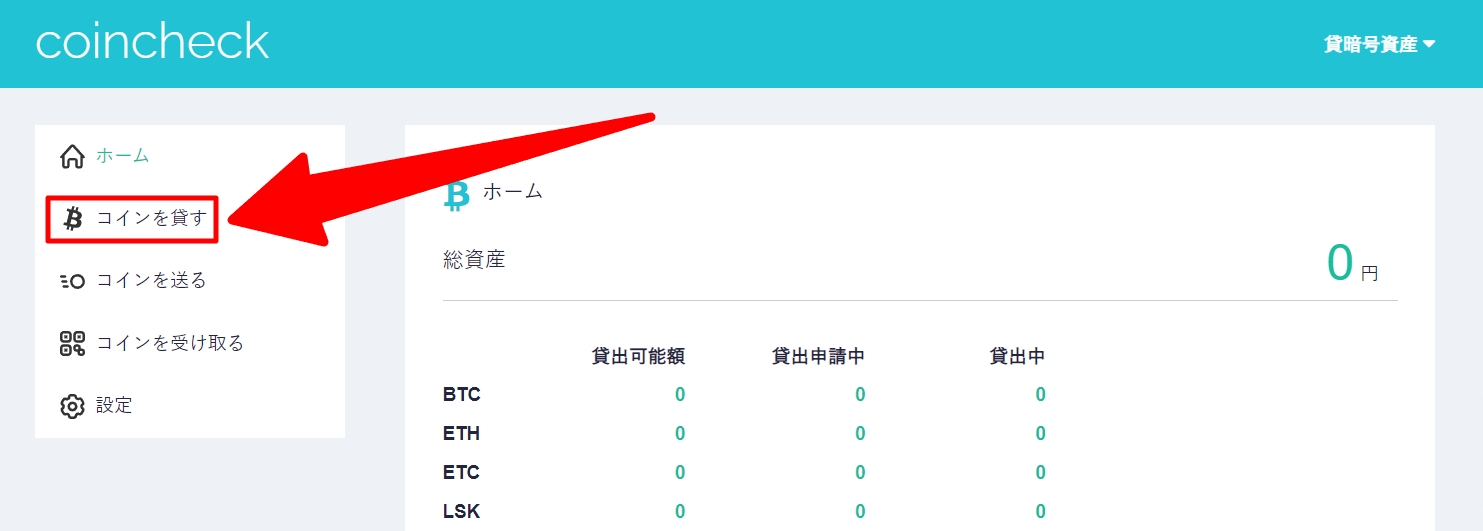
Task: Open コインを受け取る in the sidebar
Action: click(x=170, y=343)
